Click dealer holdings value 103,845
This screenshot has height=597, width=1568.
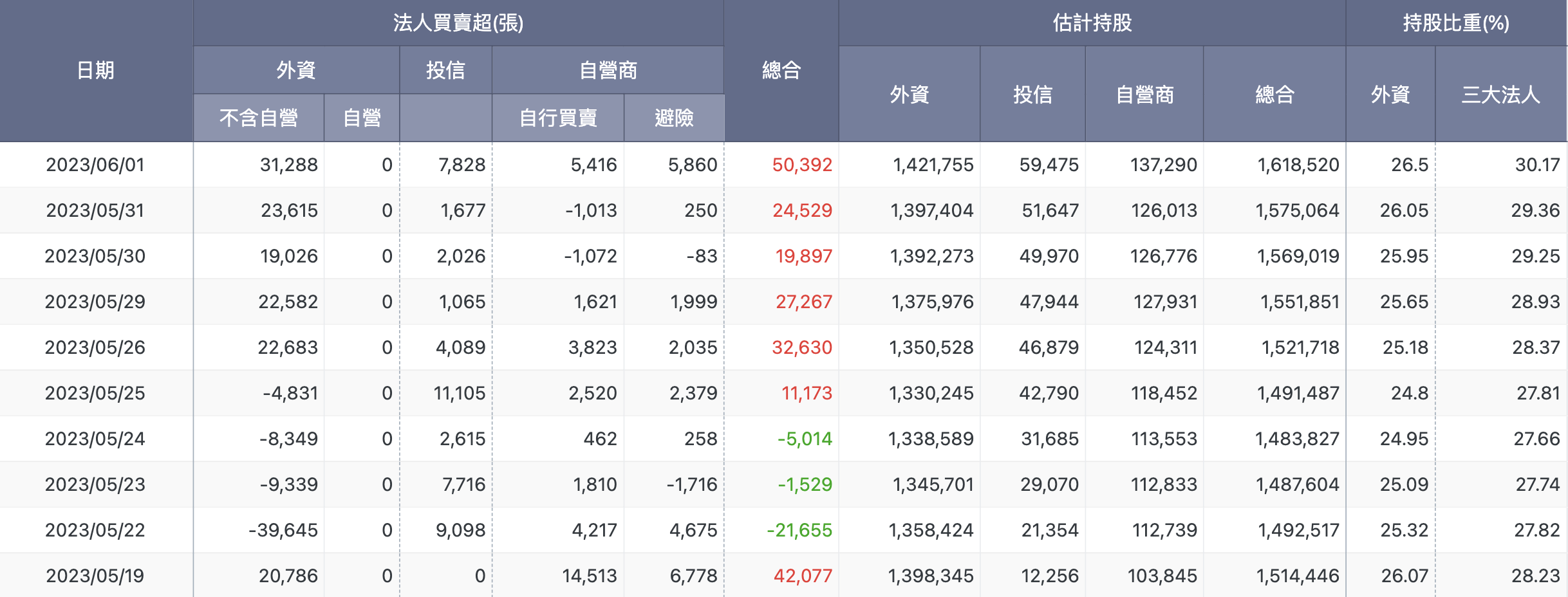click(1162, 576)
